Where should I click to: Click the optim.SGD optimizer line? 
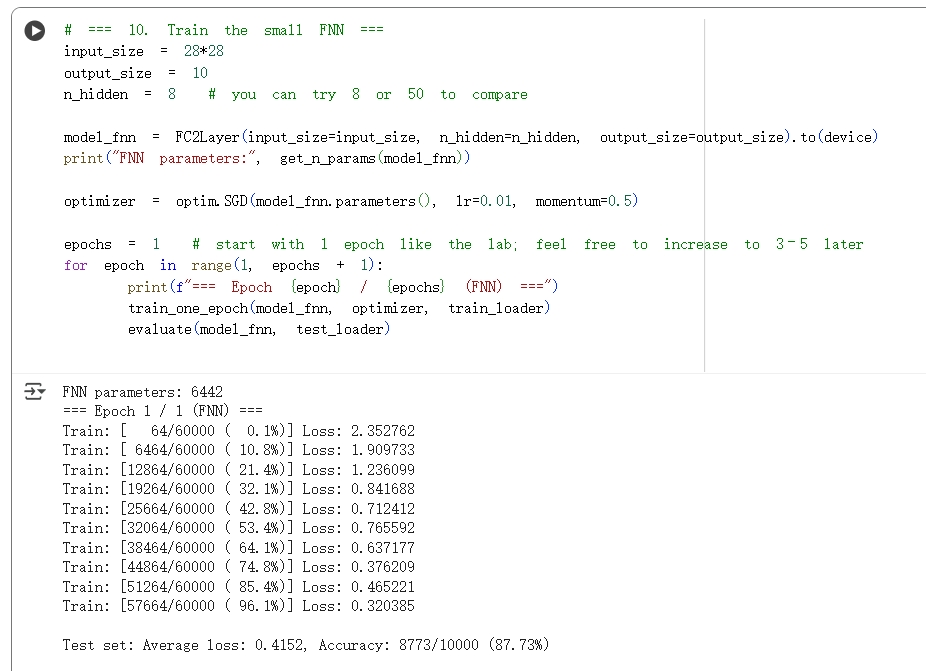pos(350,201)
